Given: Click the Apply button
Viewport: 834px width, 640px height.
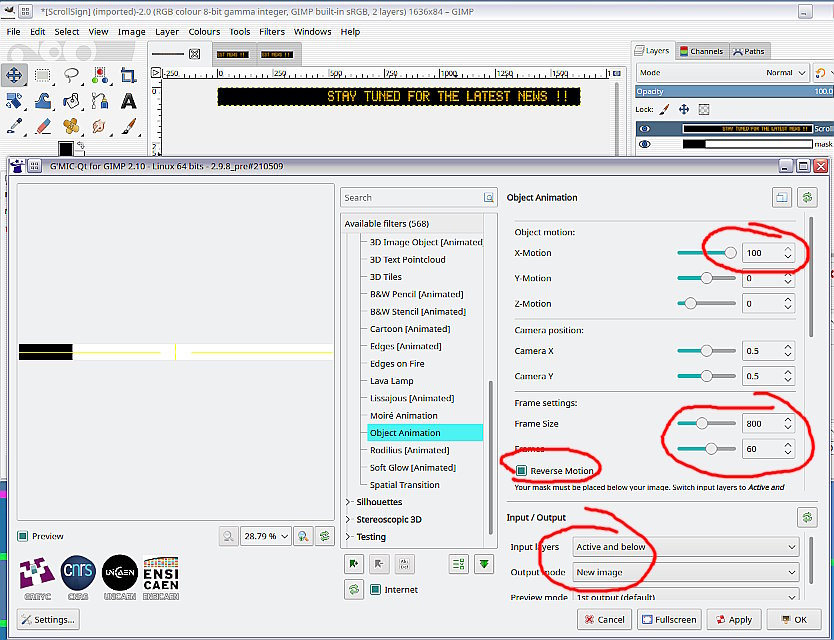Looking at the screenshot, I should click(733, 619).
